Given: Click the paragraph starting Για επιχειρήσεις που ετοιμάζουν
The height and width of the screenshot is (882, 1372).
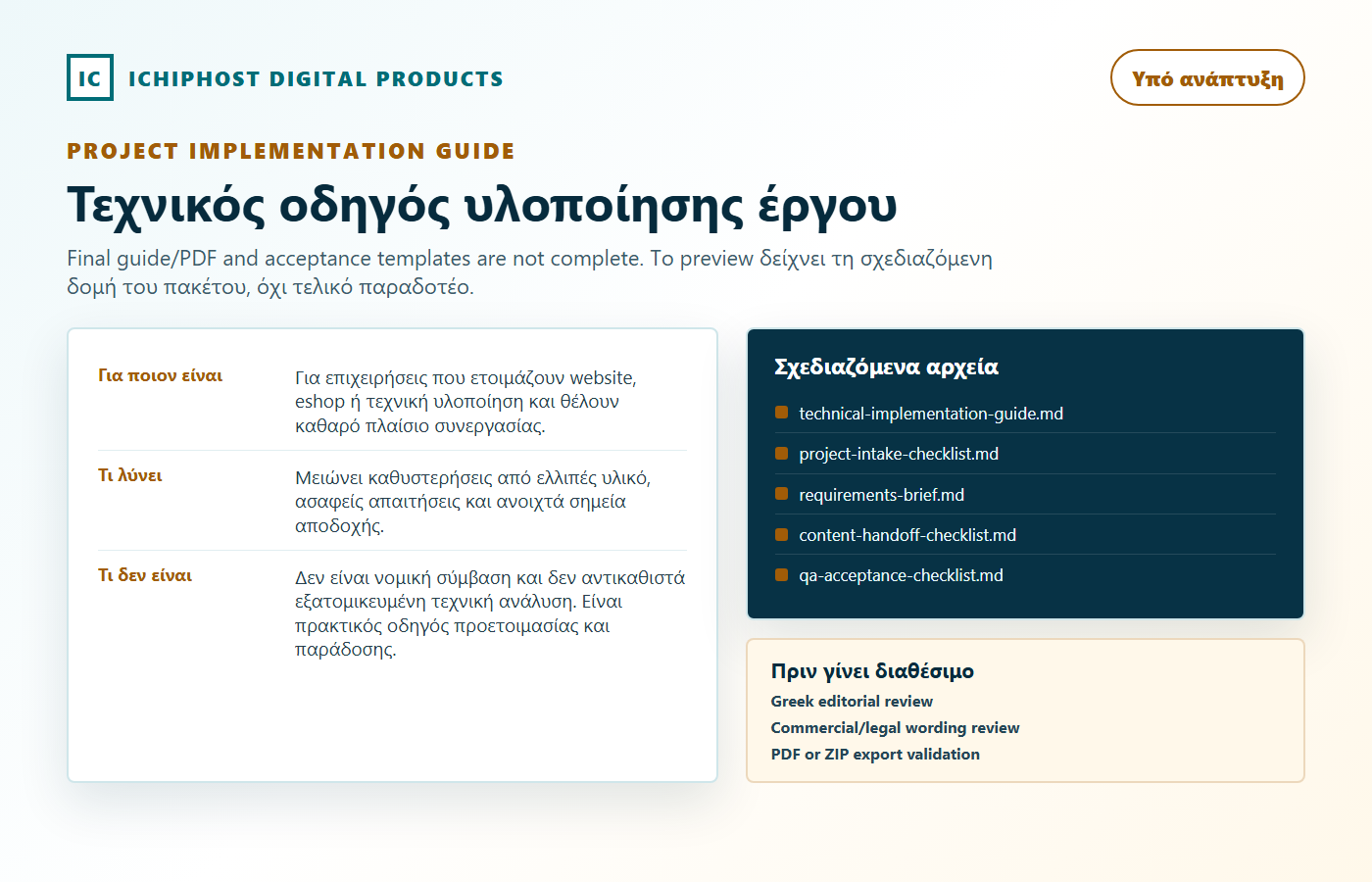Looking at the screenshot, I should tap(465, 402).
